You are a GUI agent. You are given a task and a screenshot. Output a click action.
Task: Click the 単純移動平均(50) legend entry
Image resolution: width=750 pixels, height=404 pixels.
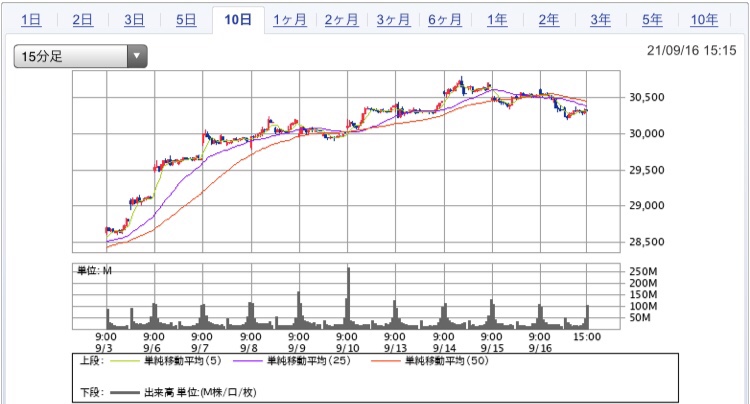tap(447, 360)
